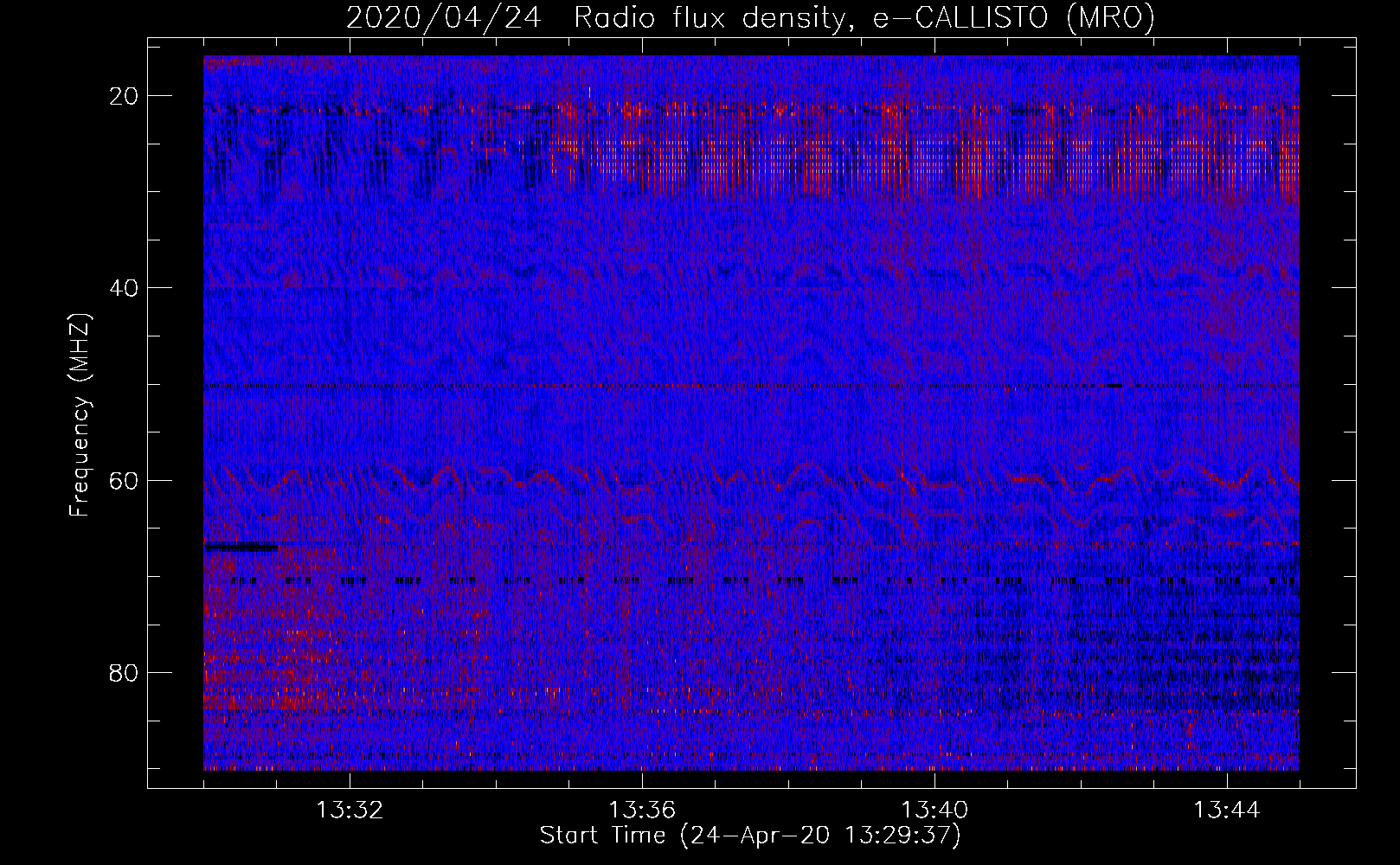This screenshot has height=865, width=1400.
Task: Click the 13:36 time tick label
Action: point(642,811)
